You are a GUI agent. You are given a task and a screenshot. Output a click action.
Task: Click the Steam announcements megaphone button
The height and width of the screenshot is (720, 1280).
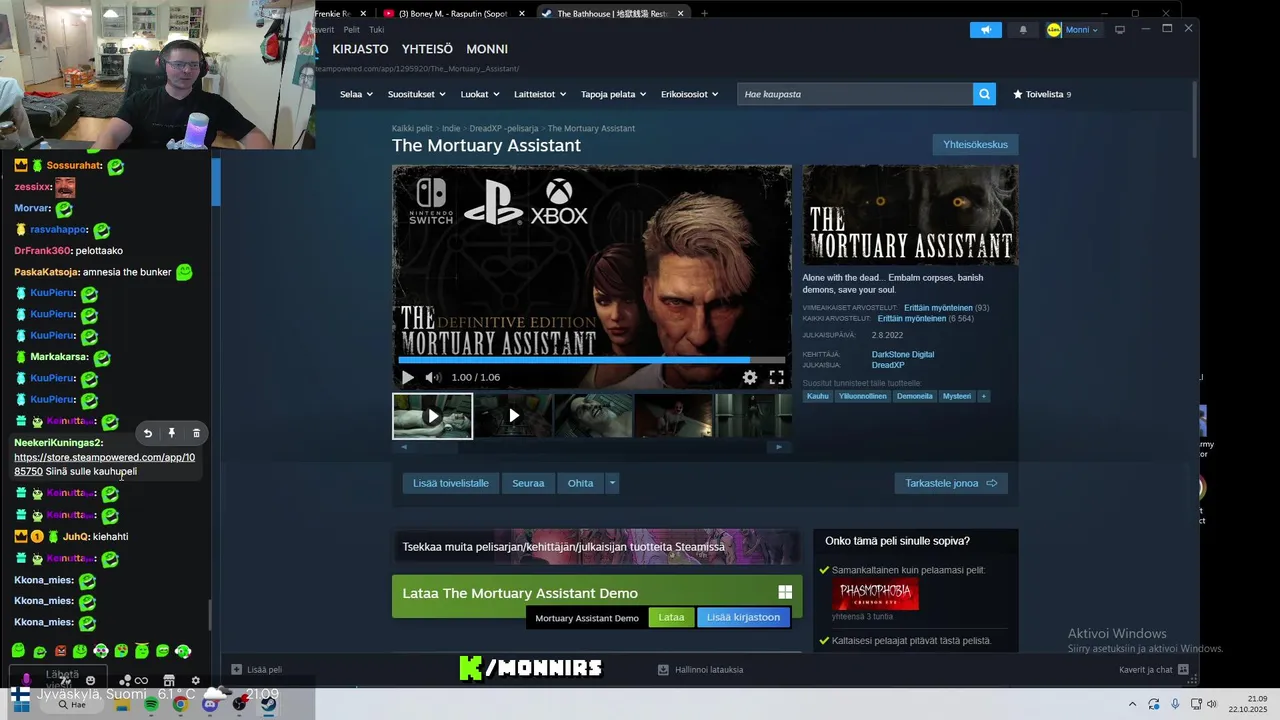(985, 30)
